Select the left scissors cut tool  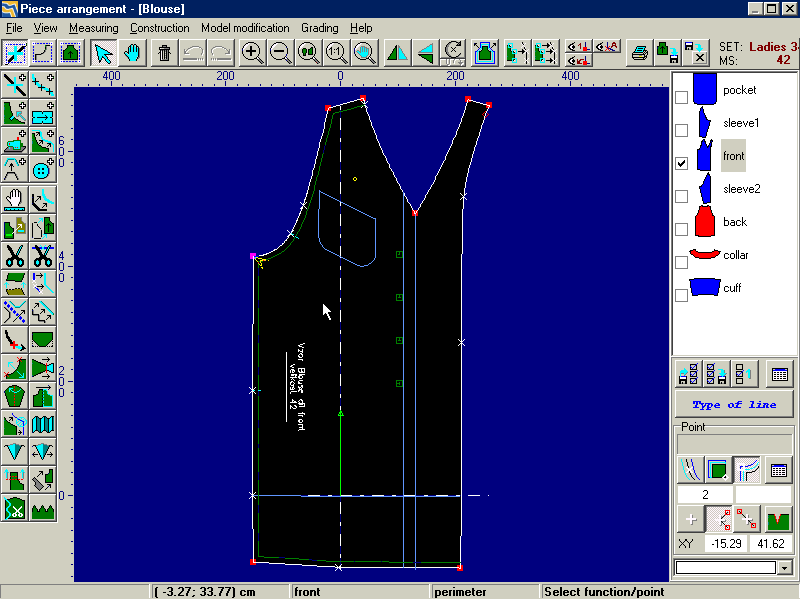[15, 256]
